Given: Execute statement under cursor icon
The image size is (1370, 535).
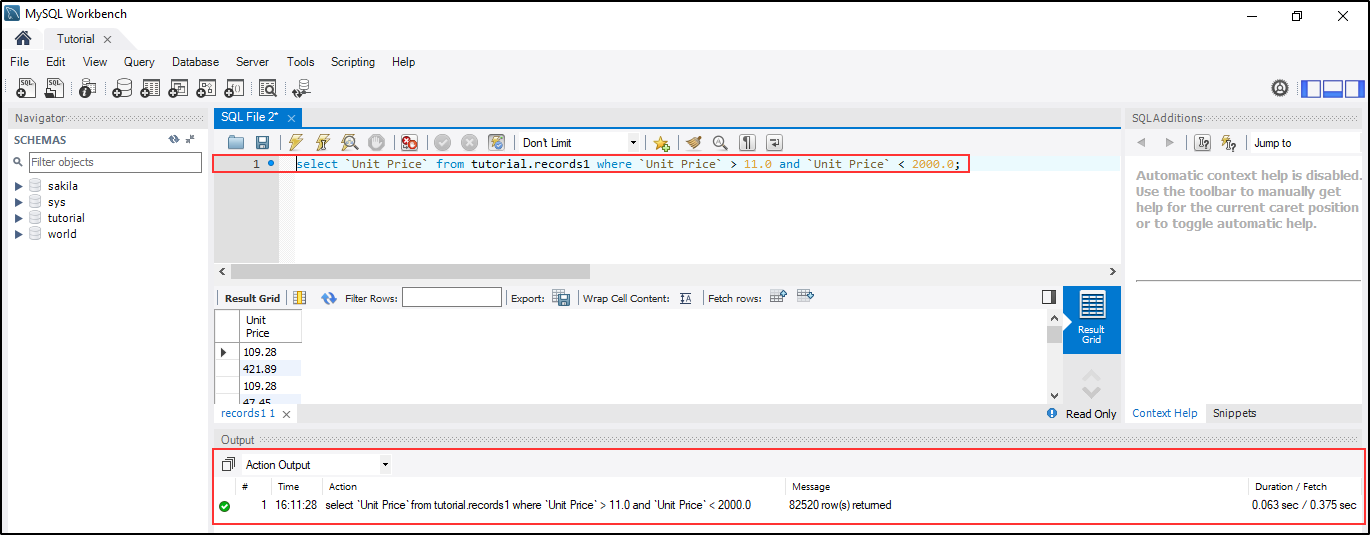Looking at the screenshot, I should tap(323, 143).
